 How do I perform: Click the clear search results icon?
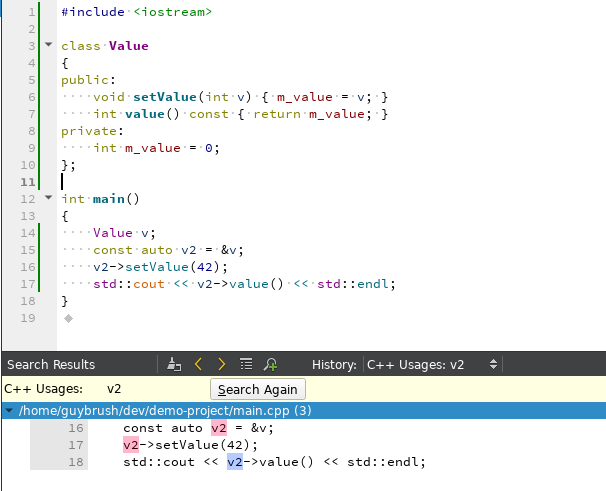click(x=174, y=365)
